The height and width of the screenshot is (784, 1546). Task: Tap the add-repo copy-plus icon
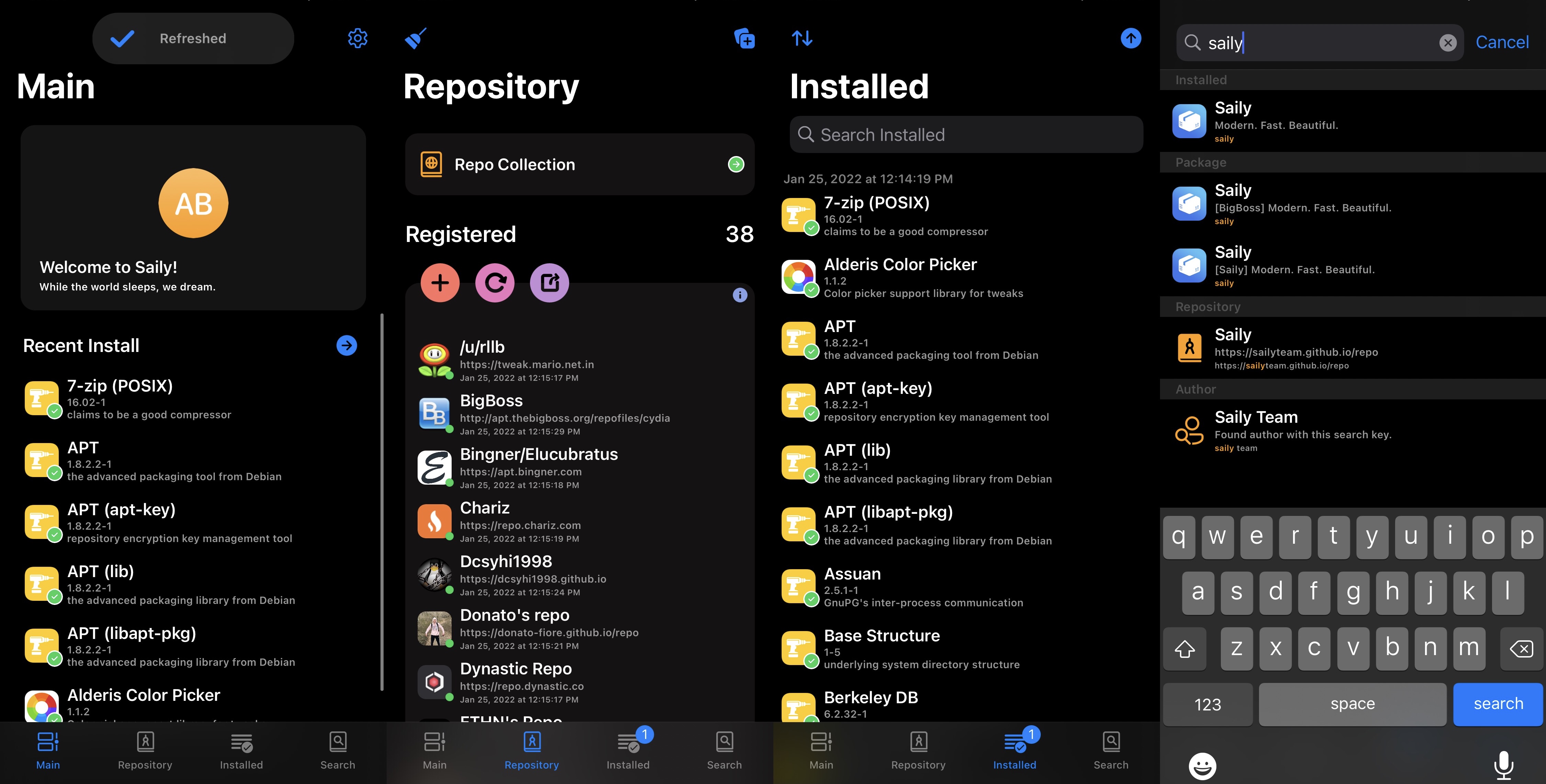(744, 38)
